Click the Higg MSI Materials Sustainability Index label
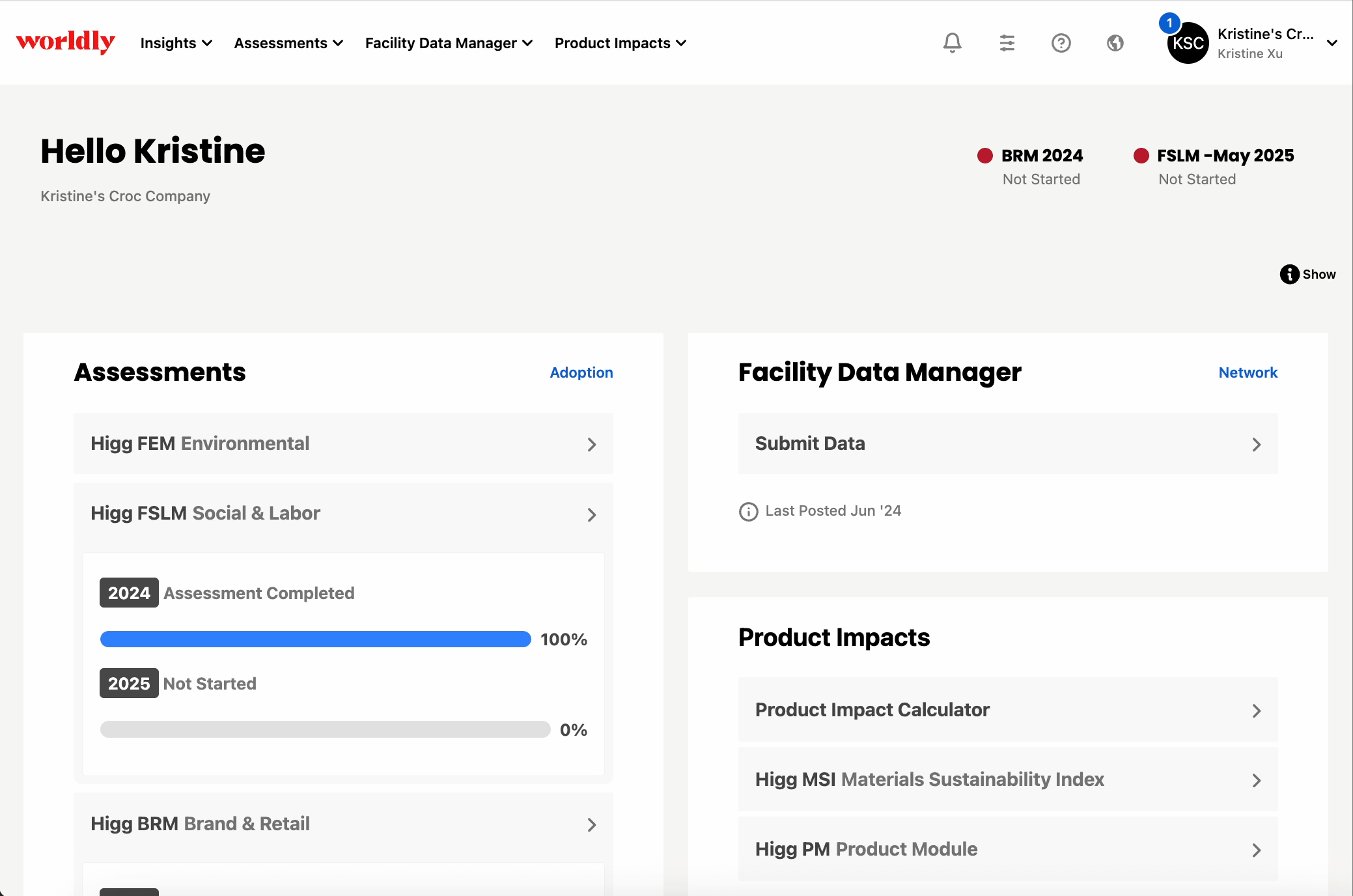 930,779
